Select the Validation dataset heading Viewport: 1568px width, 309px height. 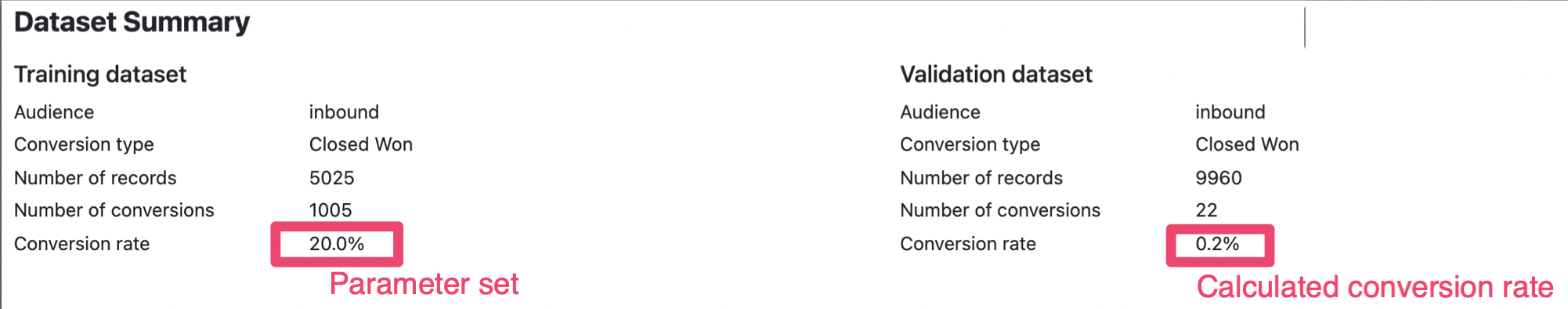(996, 75)
